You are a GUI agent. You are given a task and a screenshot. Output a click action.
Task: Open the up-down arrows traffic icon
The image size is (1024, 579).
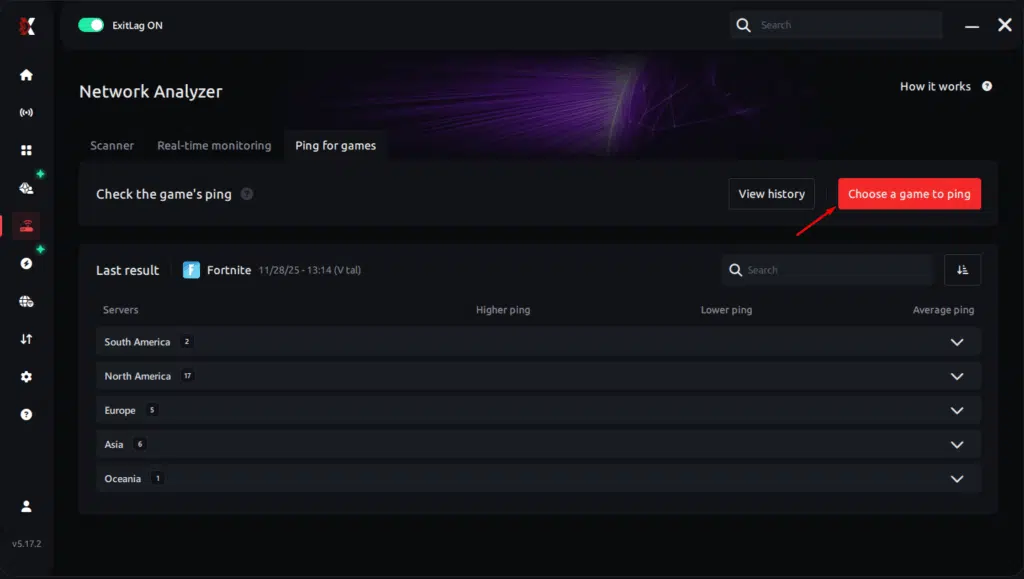(x=26, y=339)
